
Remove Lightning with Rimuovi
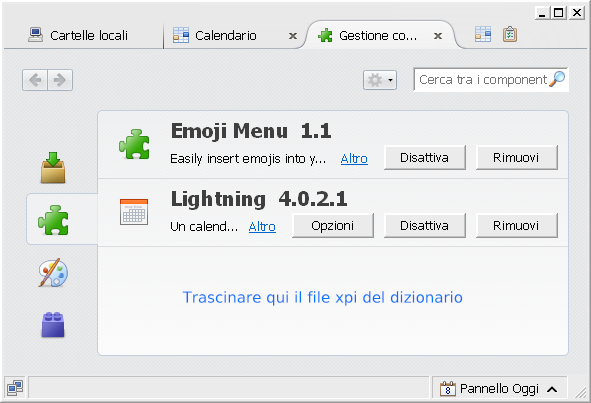coord(516,225)
